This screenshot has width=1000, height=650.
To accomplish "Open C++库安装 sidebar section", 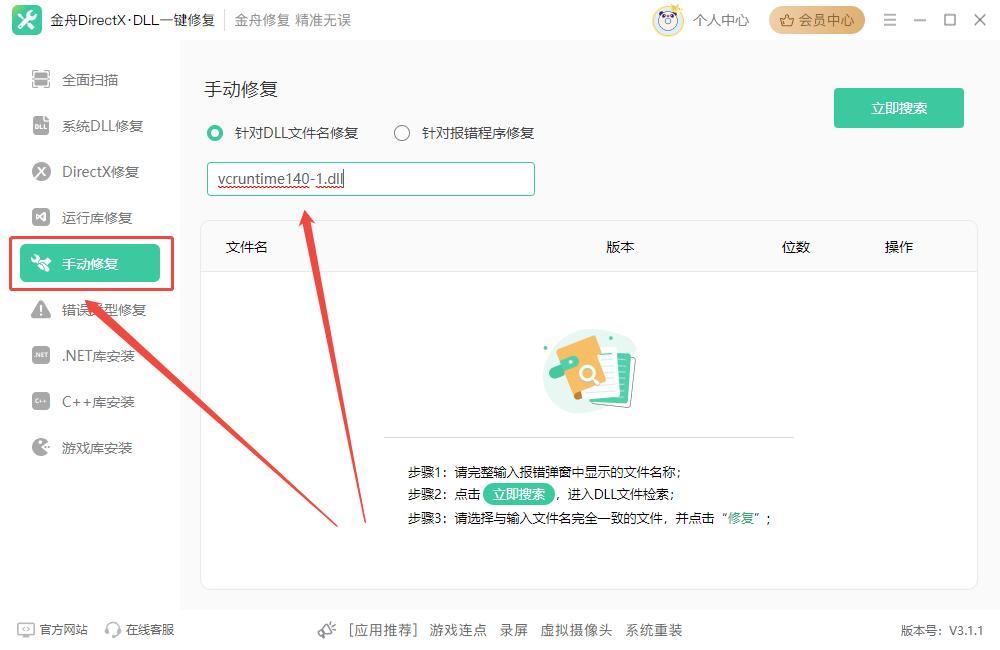I will click(90, 401).
